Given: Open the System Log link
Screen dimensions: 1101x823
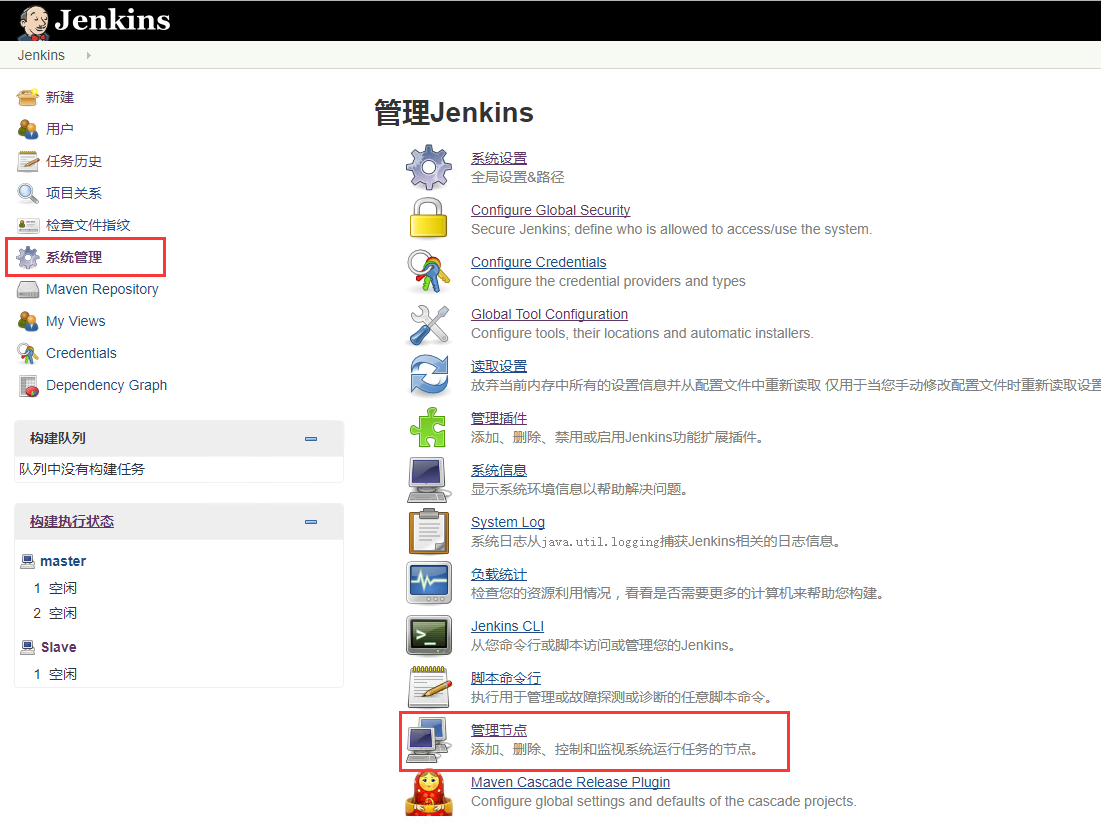Looking at the screenshot, I should coord(508,522).
